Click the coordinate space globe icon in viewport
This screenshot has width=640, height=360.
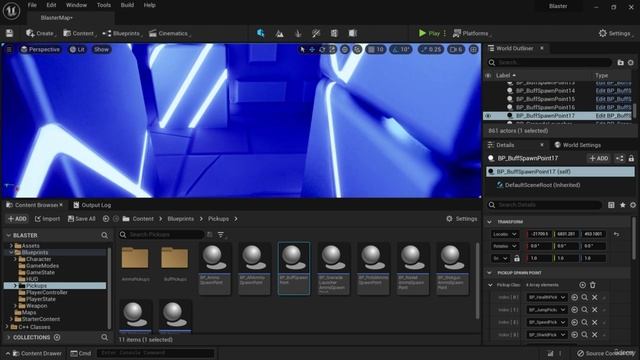point(345,49)
